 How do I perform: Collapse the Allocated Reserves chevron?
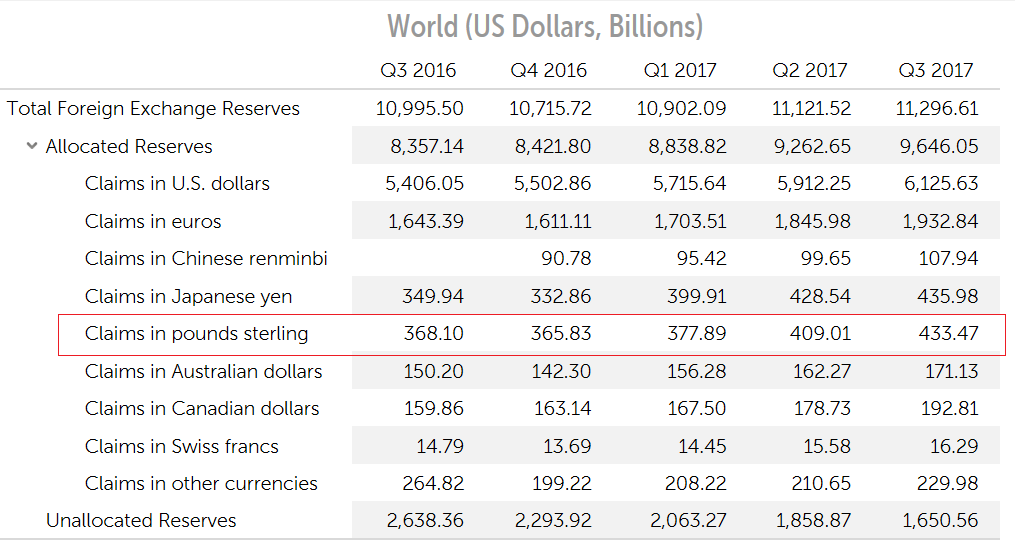pos(32,147)
